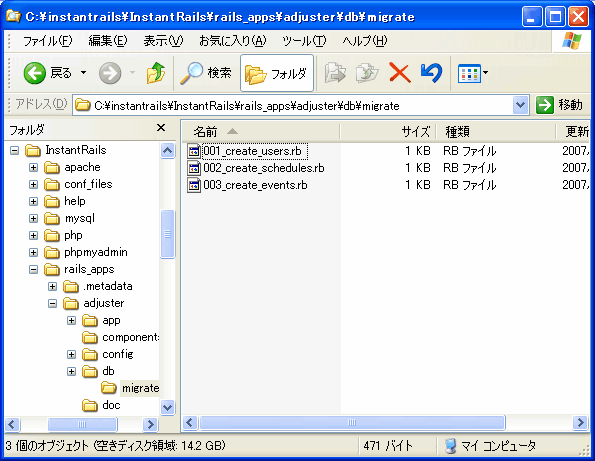Expand the config folder node
Screen dimensions: 595x461
71,354
